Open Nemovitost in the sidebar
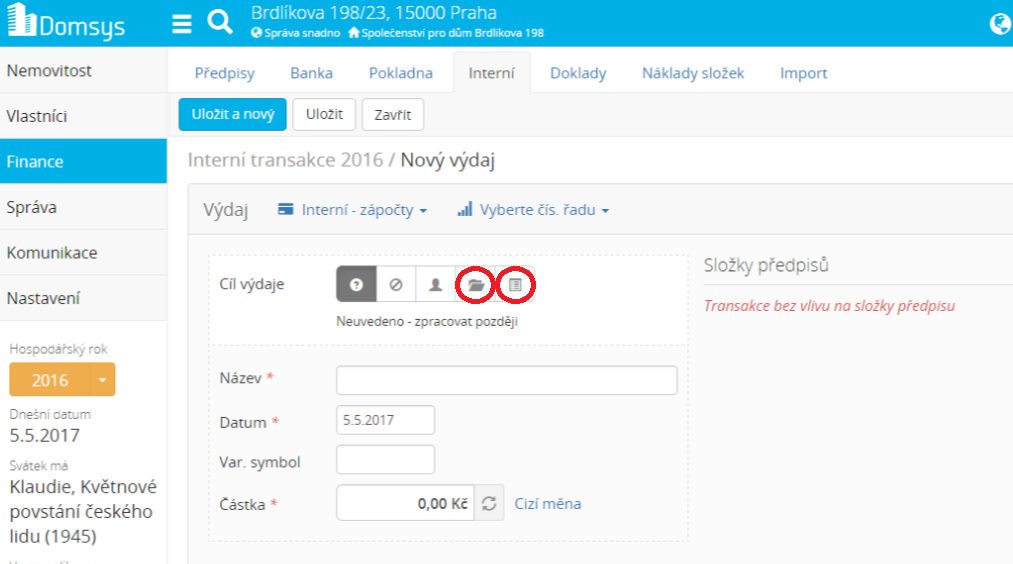The height and width of the screenshot is (564, 1013). click(x=83, y=70)
